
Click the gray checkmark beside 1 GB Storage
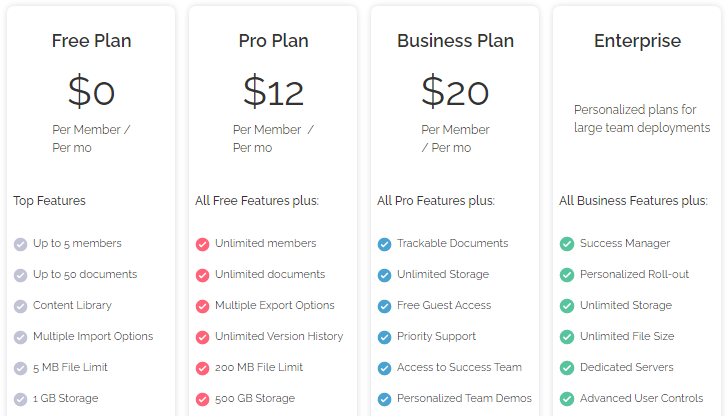click(20, 399)
